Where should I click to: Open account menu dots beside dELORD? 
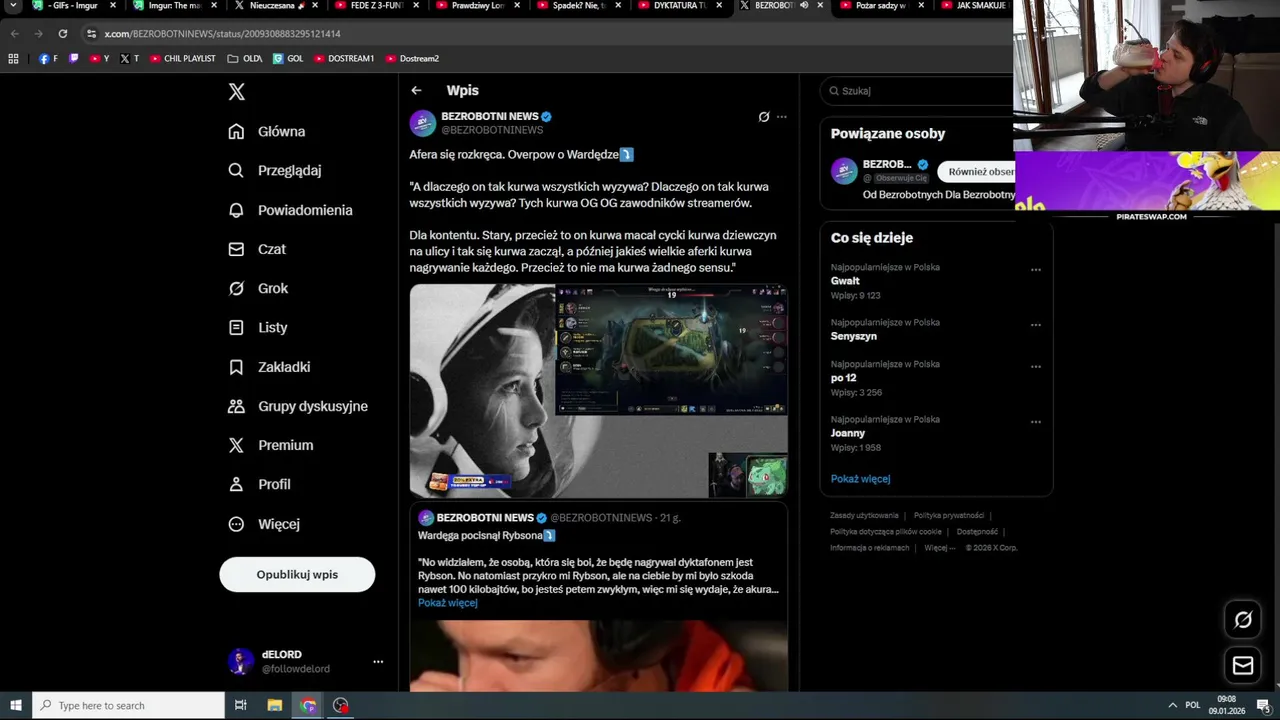coord(378,662)
